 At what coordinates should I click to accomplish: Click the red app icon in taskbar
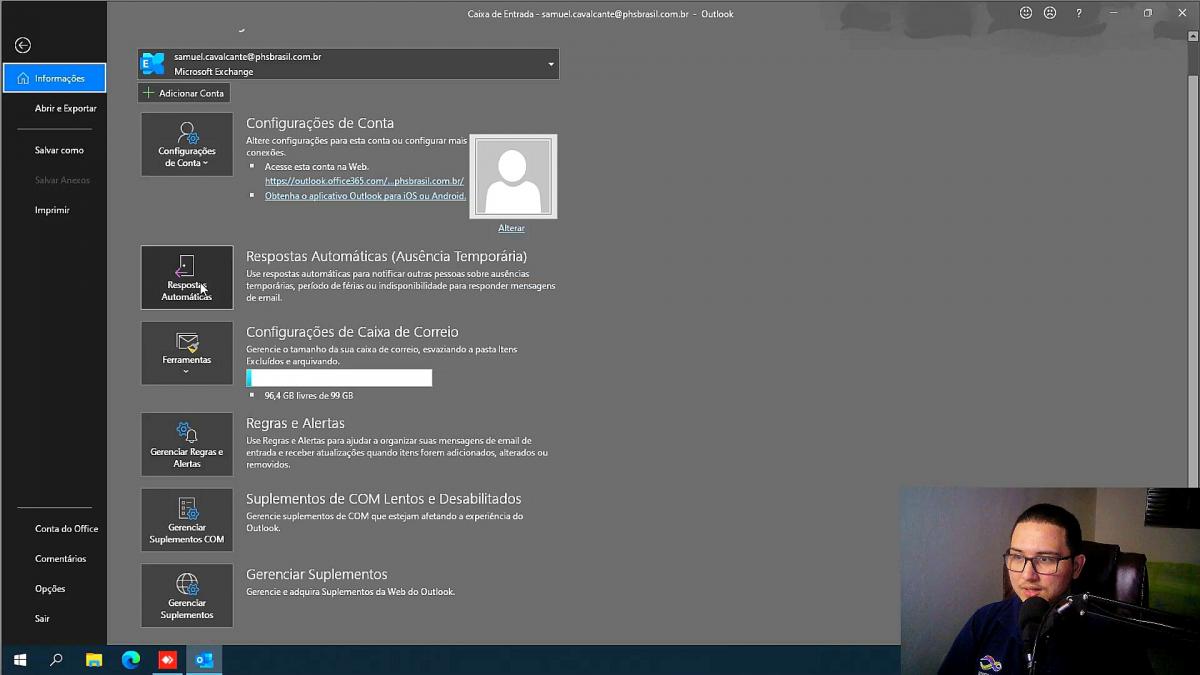point(167,660)
